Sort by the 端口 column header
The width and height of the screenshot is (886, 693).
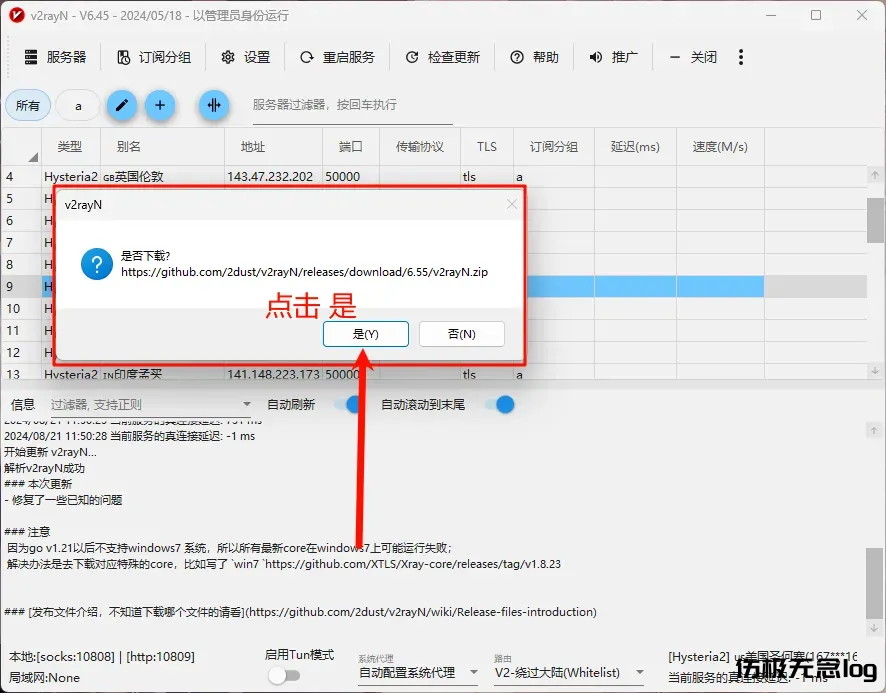tap(351, 147)
